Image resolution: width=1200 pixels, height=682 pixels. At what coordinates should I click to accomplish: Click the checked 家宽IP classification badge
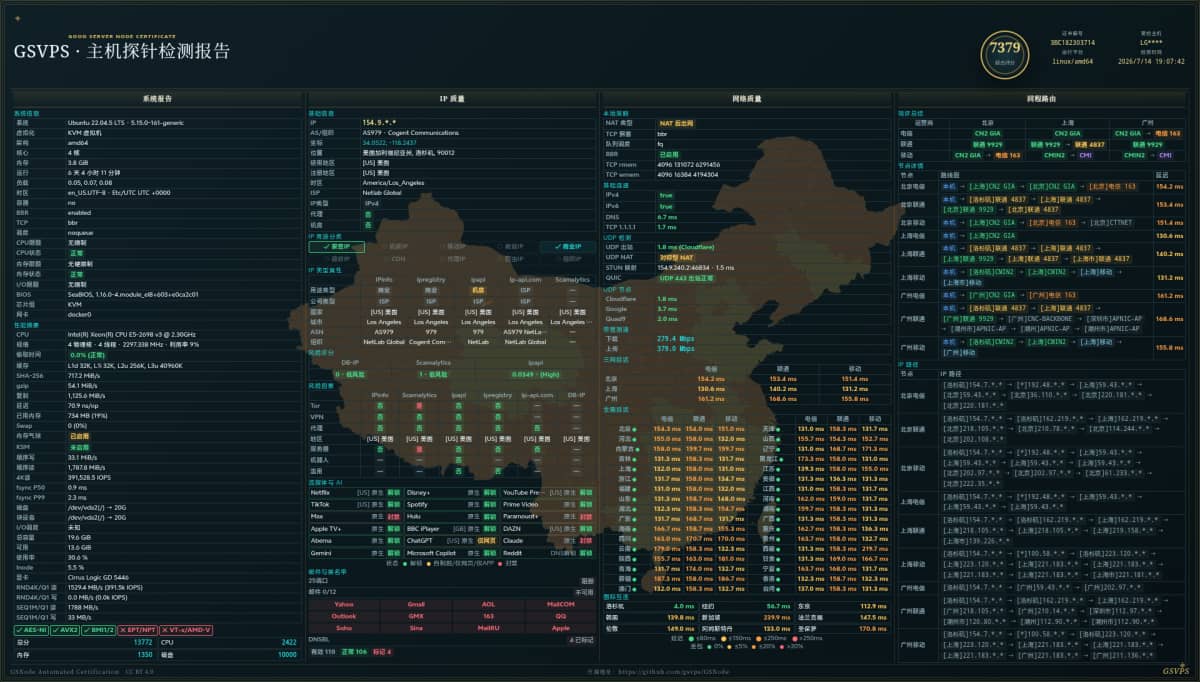337,246
